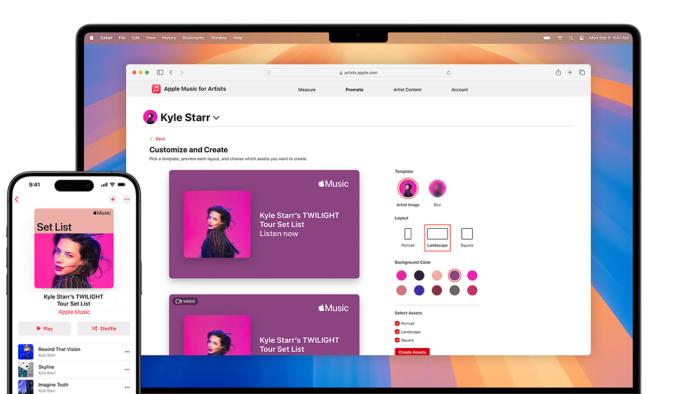Tap the Set List album artwork on the iPhone
700x394 pixels.
(74, 248)
